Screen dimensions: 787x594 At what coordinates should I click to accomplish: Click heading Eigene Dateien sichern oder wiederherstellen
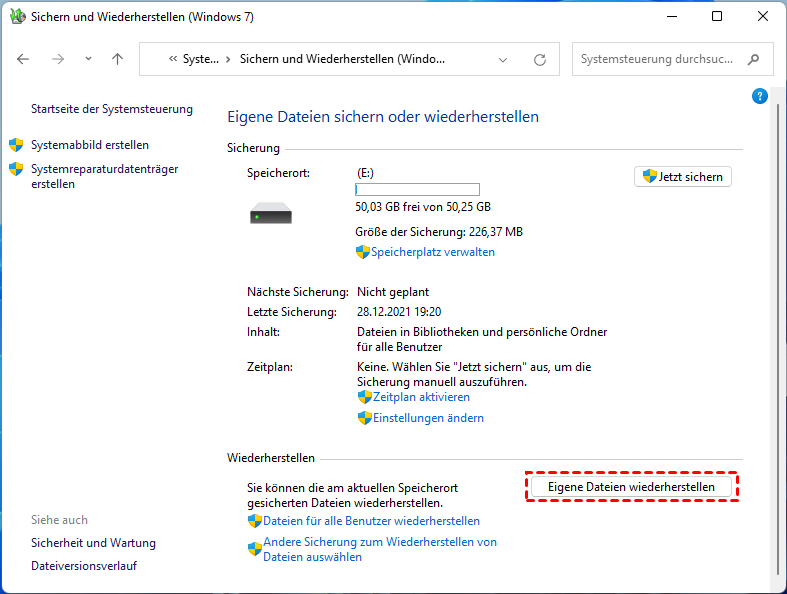click(x=383, y=117)
